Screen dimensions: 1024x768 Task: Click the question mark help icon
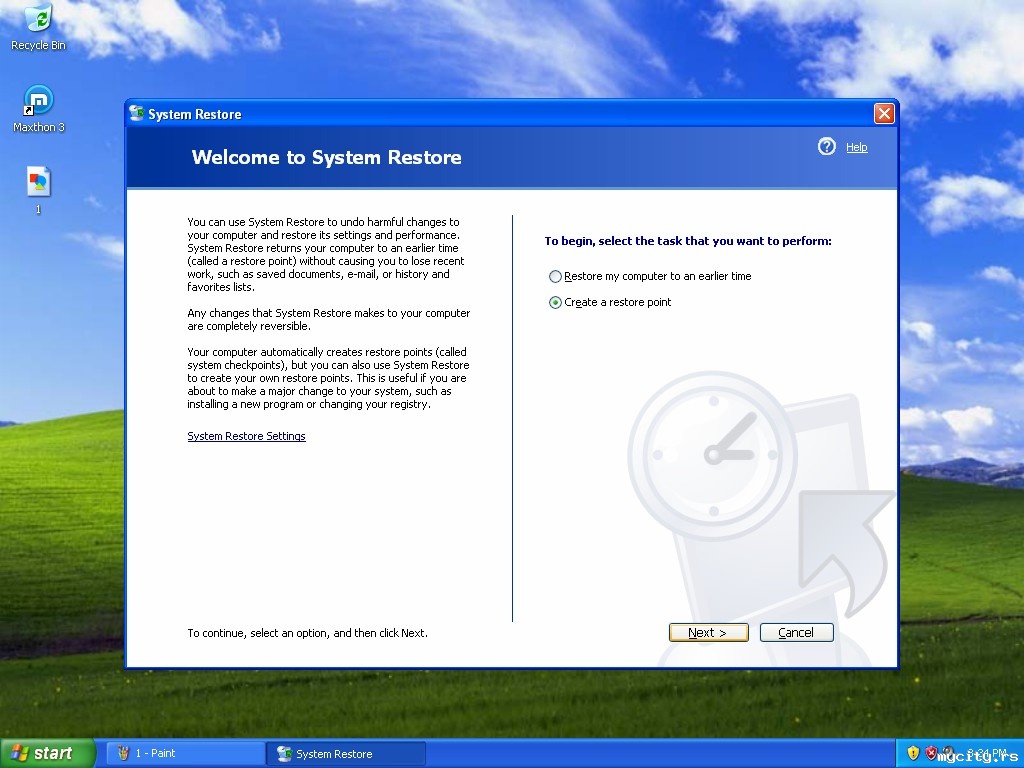[x=827, y=147]
